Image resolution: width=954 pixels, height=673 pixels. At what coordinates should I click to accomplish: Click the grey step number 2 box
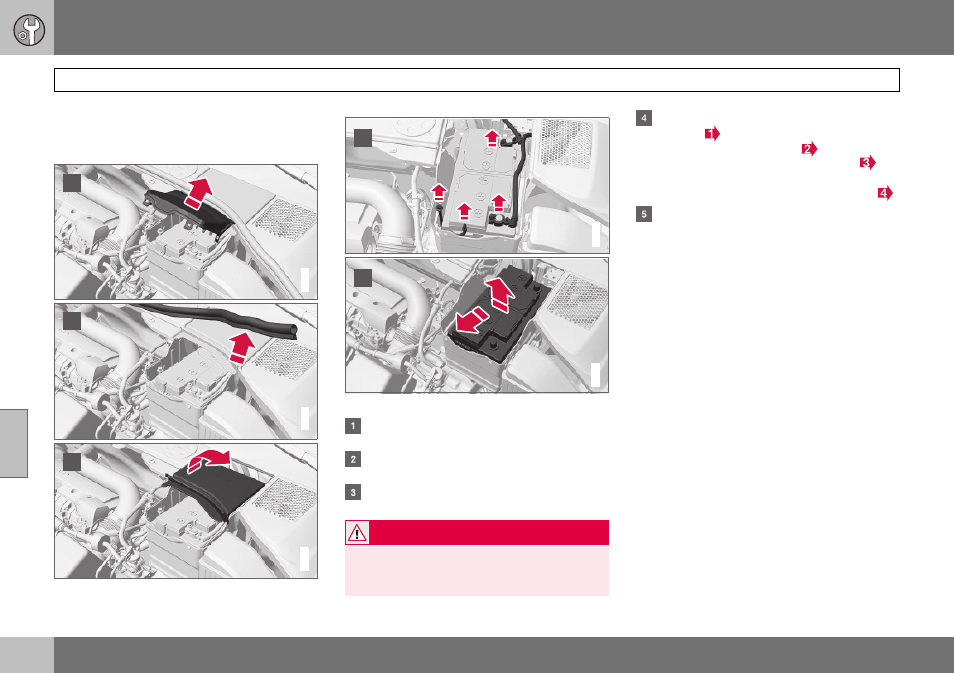(353, 459)
